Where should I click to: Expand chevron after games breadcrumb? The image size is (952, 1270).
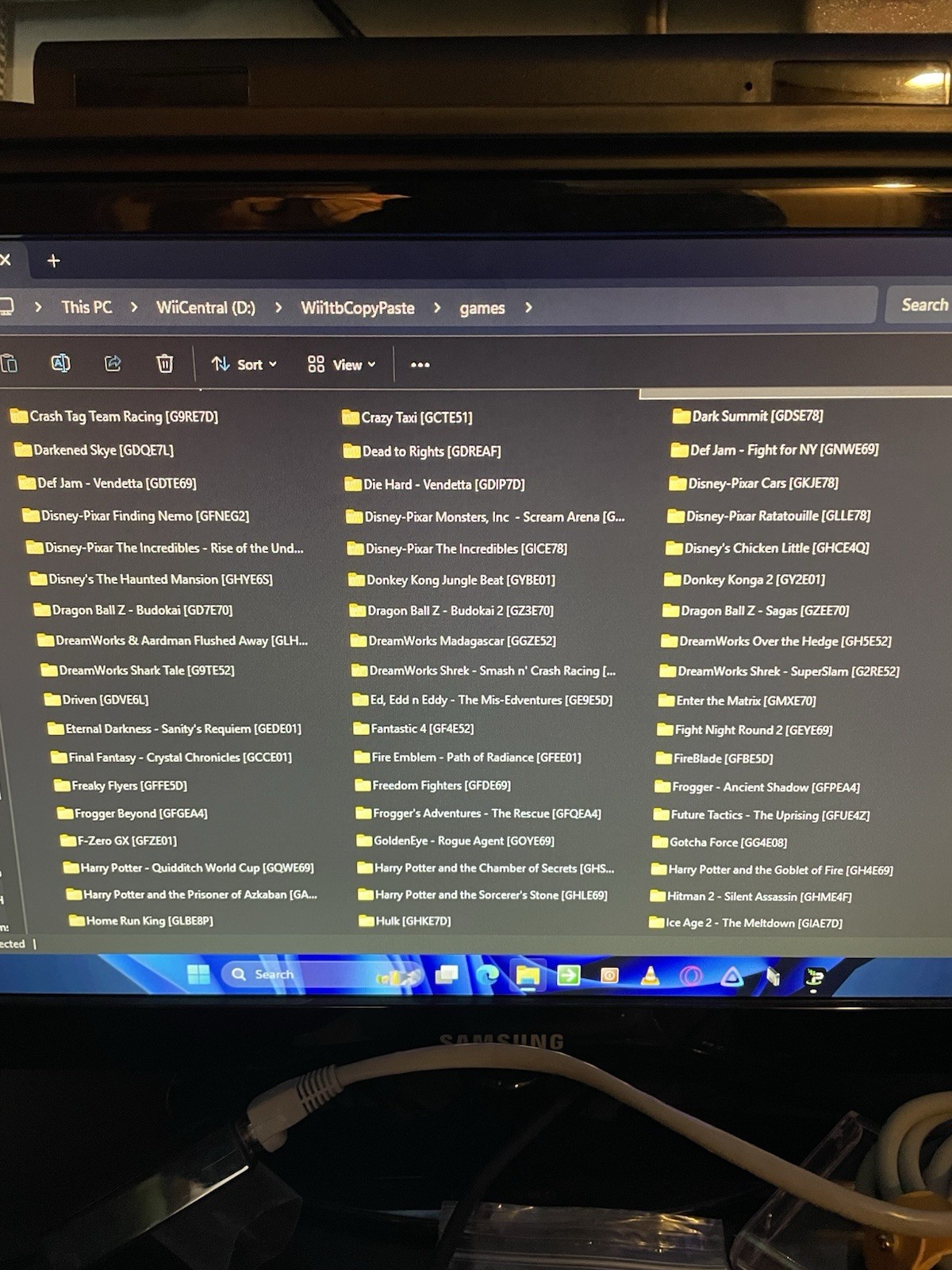pyautogui.click(x=528, y=308)
